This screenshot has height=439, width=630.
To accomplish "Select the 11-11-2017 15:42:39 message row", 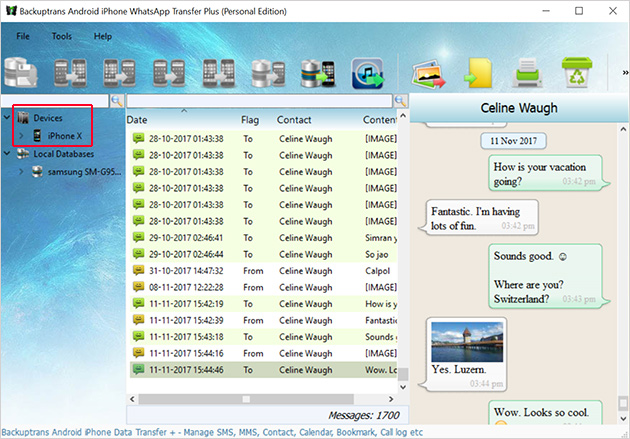I will point(264,320).
